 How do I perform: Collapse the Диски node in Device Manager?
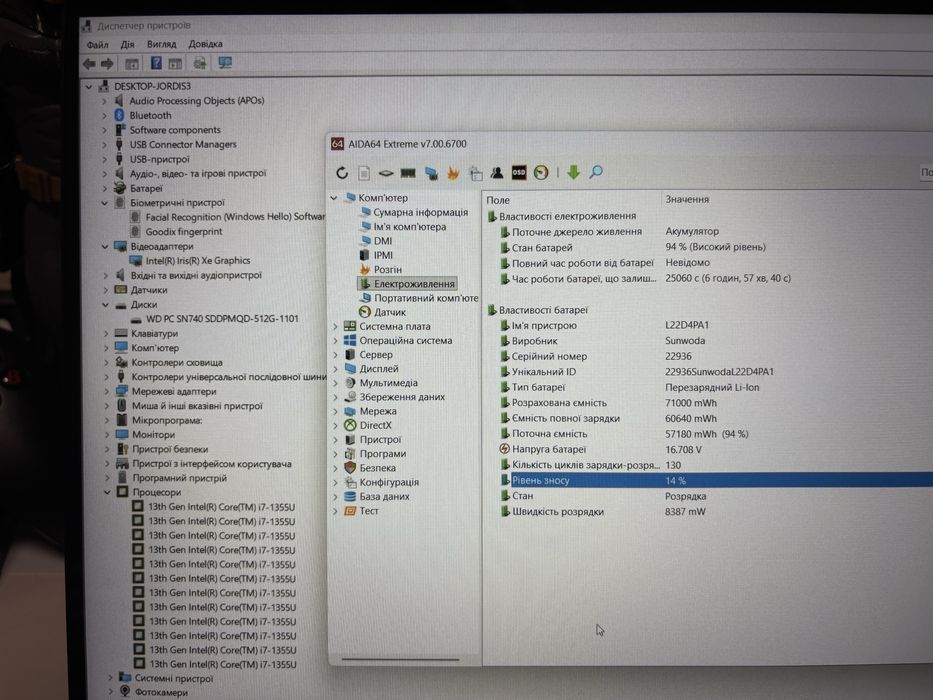(105, 305)
